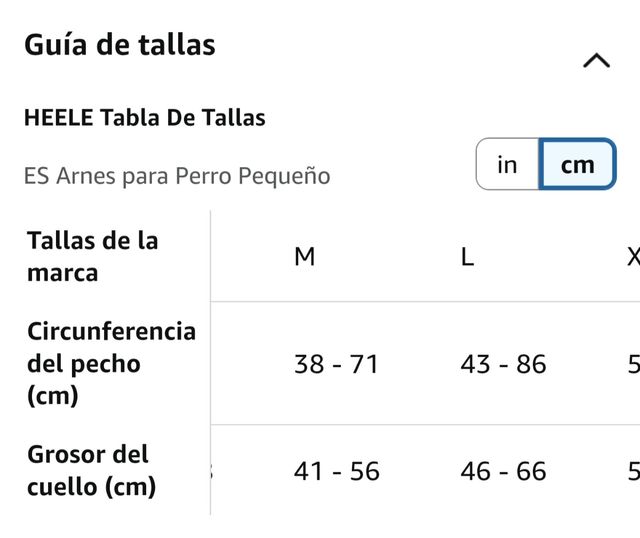Click the vertical divider beside the row headers
Screen dimensions: 640x538
210,362
